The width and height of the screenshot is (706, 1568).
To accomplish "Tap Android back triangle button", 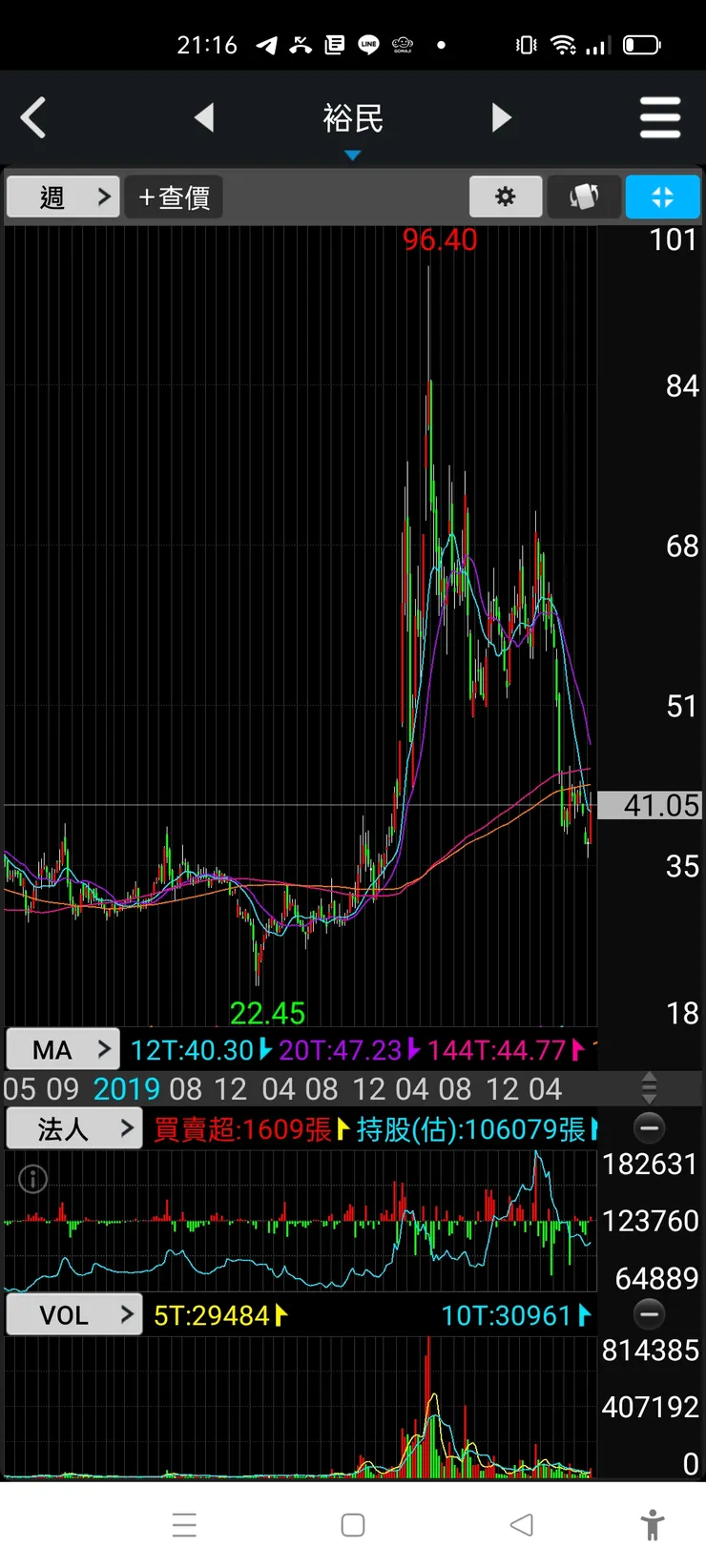I will pos(521,1524).
